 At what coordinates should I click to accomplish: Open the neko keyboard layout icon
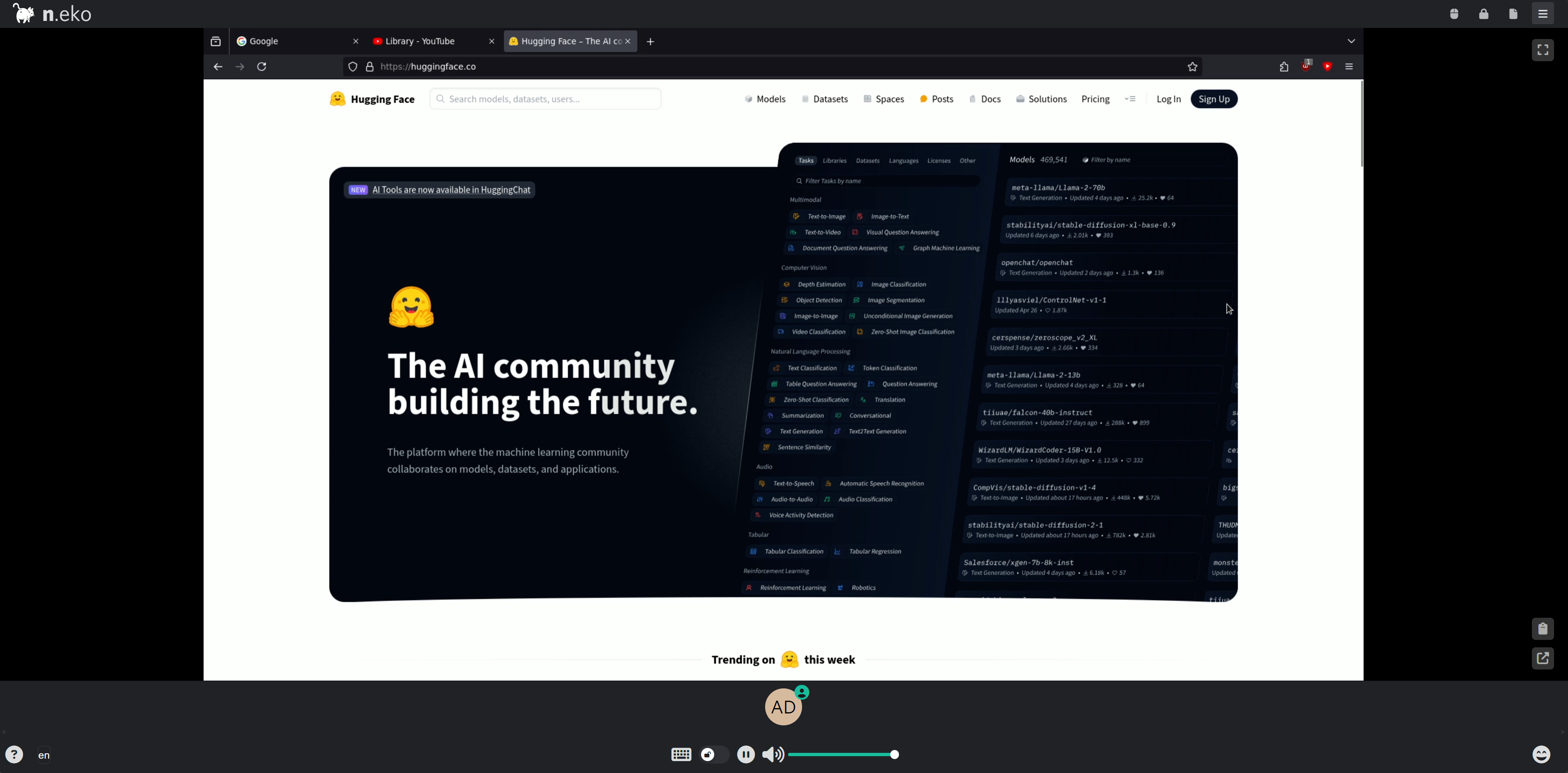tap(681, 755)
